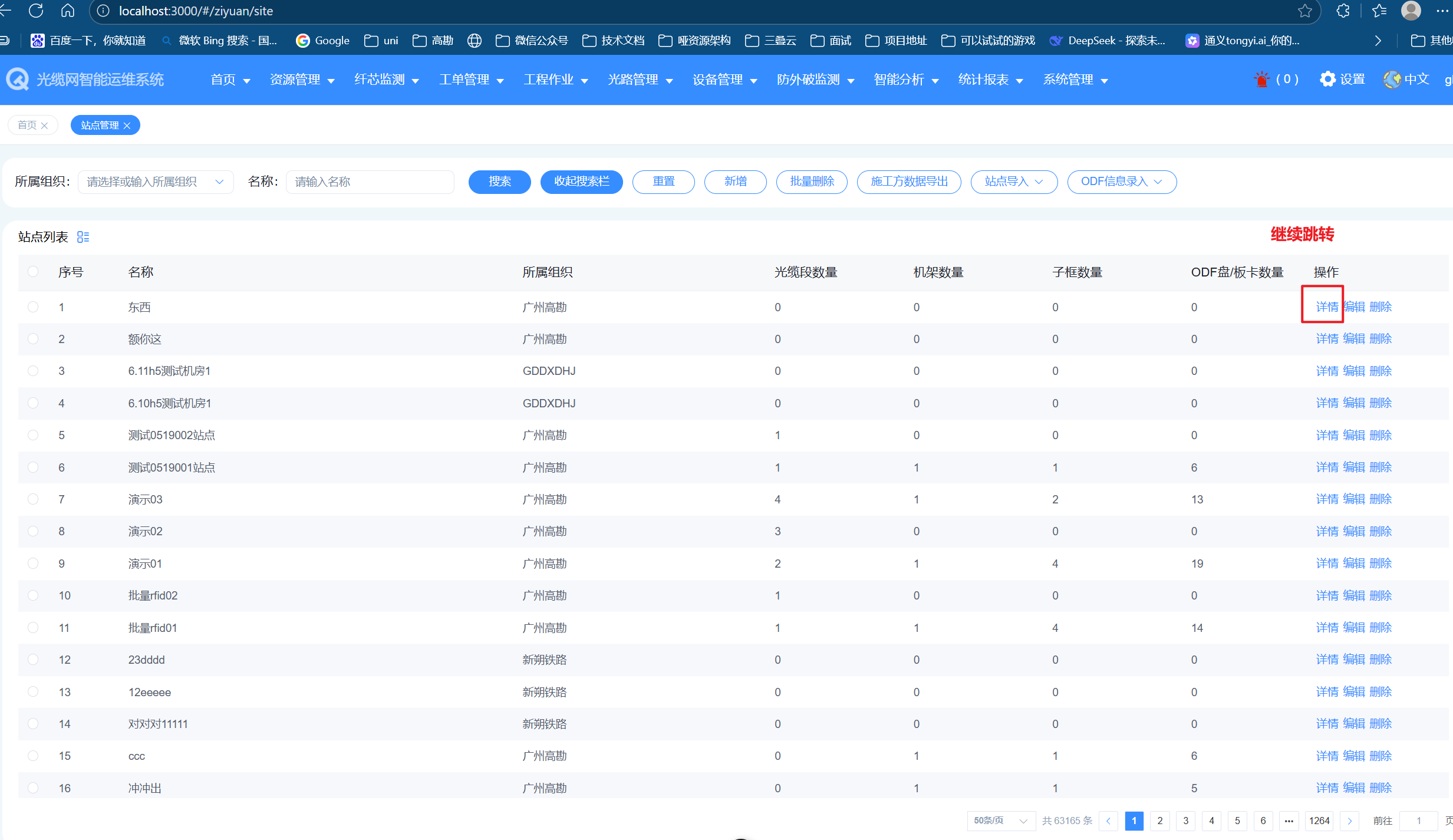Click the blue 搜索 button

(499, 182)
